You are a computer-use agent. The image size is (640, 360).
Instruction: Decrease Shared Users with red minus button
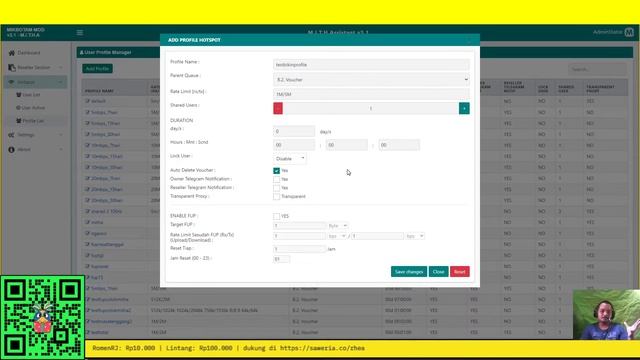278,108
